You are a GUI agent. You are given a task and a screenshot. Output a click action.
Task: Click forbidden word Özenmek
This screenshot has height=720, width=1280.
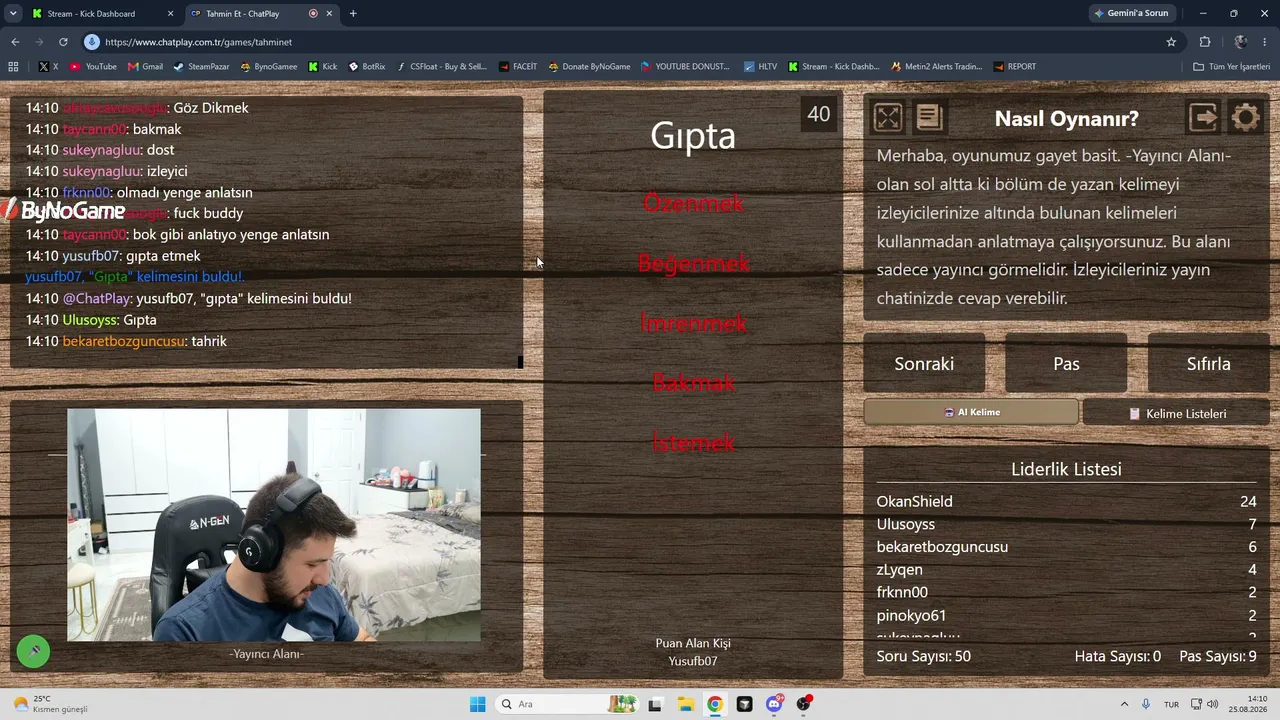coord(693,203)
